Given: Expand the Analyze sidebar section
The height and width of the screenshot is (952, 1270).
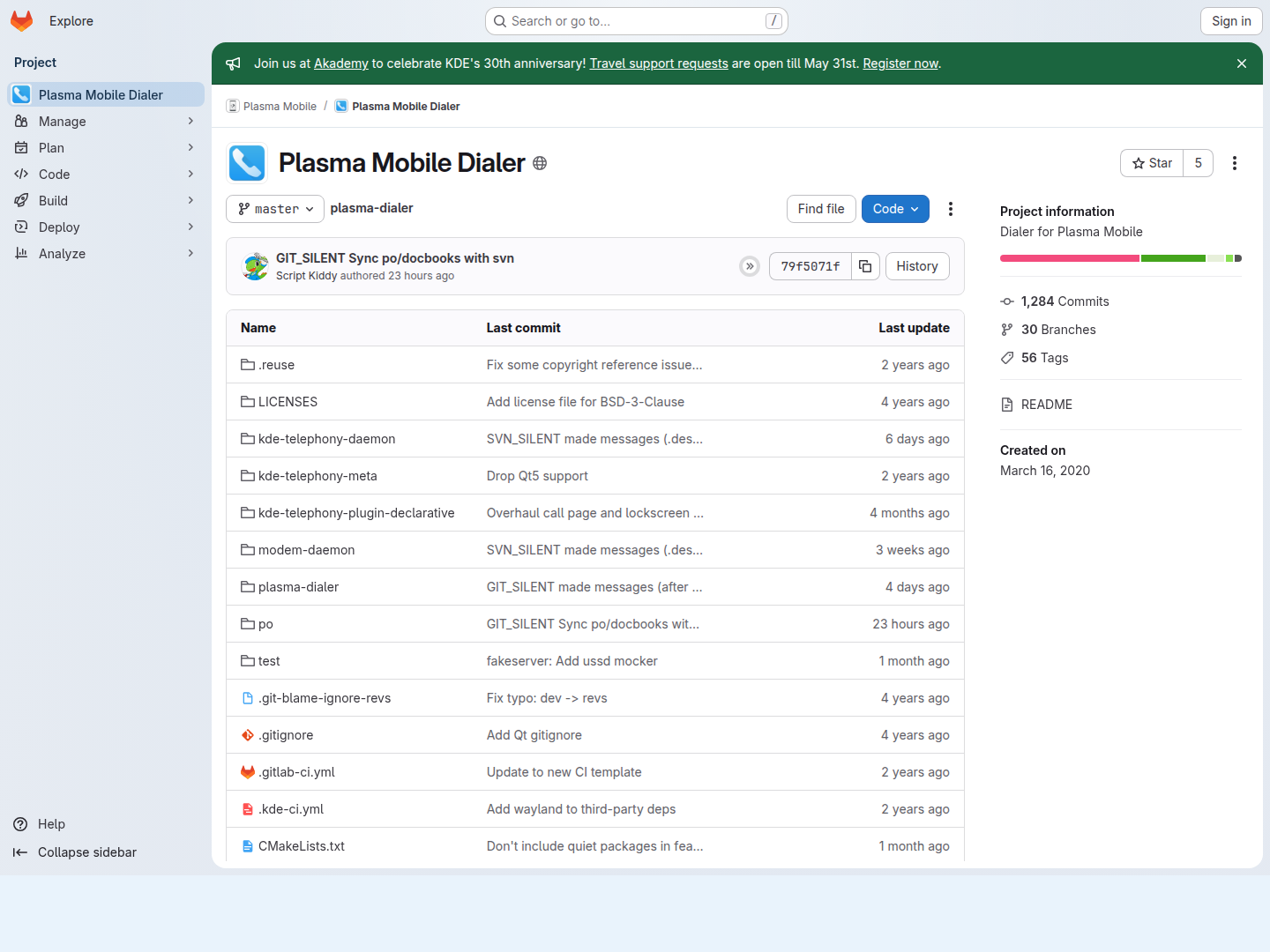Looking at the screenshot, I should 106,254.
